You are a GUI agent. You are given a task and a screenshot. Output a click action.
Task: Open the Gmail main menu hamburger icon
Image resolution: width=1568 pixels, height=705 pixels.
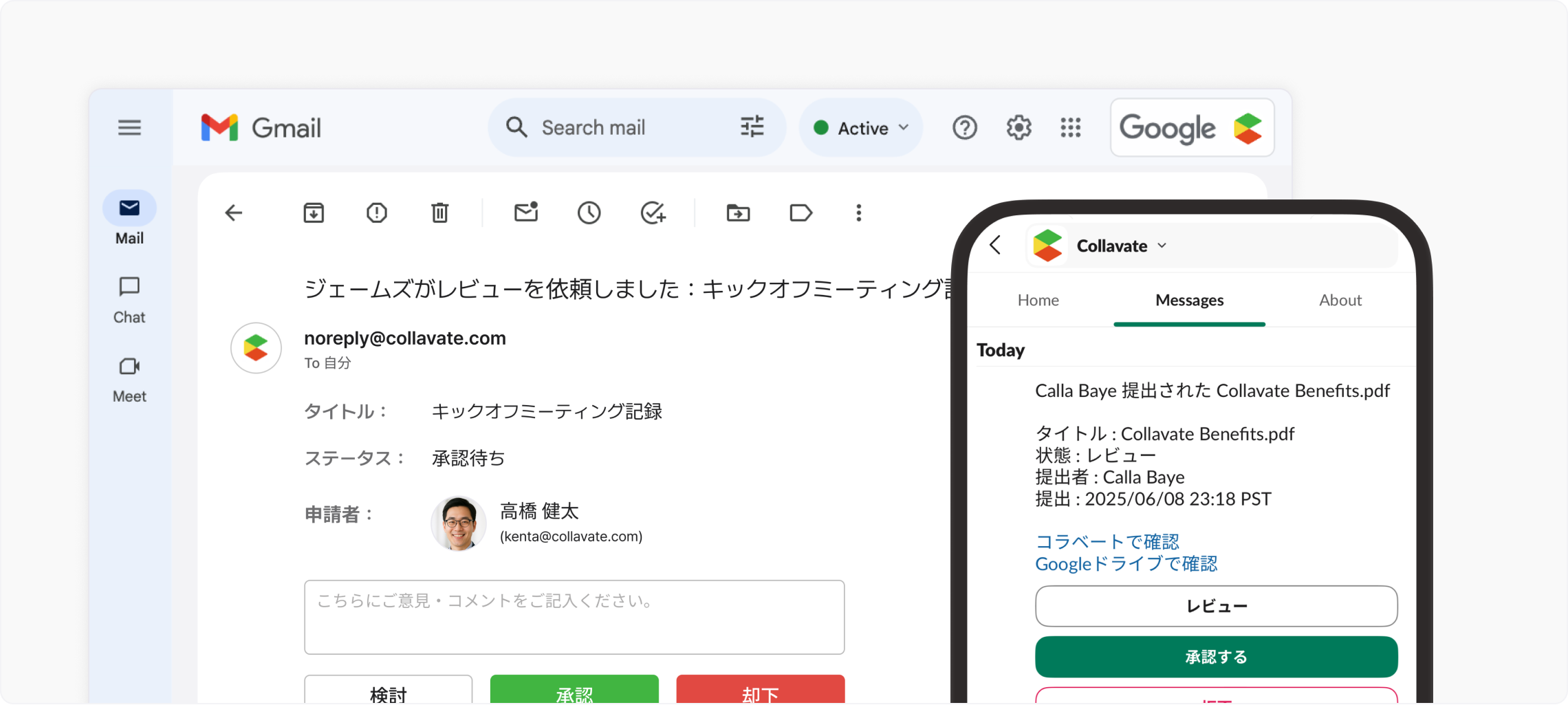click(x=129, y=128)
